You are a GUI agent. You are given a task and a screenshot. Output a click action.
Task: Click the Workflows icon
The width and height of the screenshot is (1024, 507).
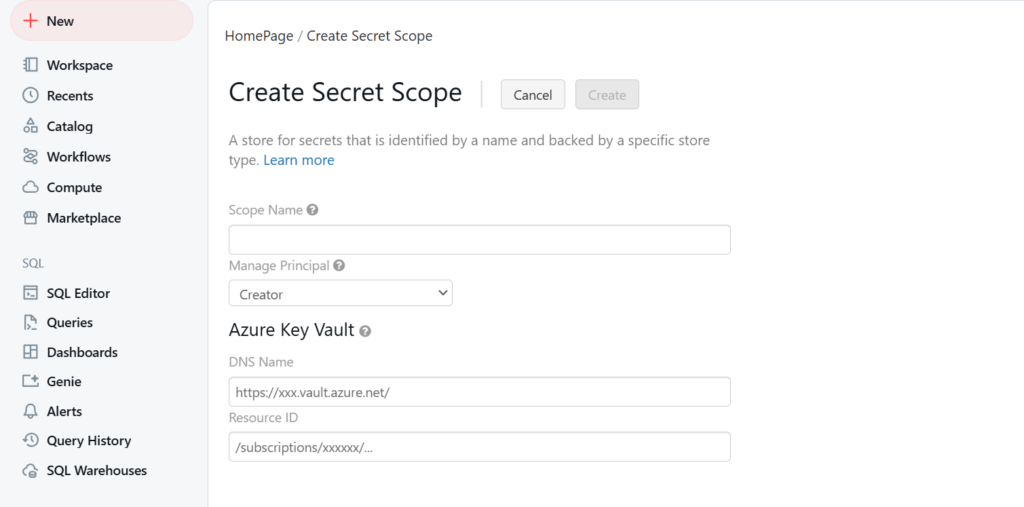(x=30, y=157)
